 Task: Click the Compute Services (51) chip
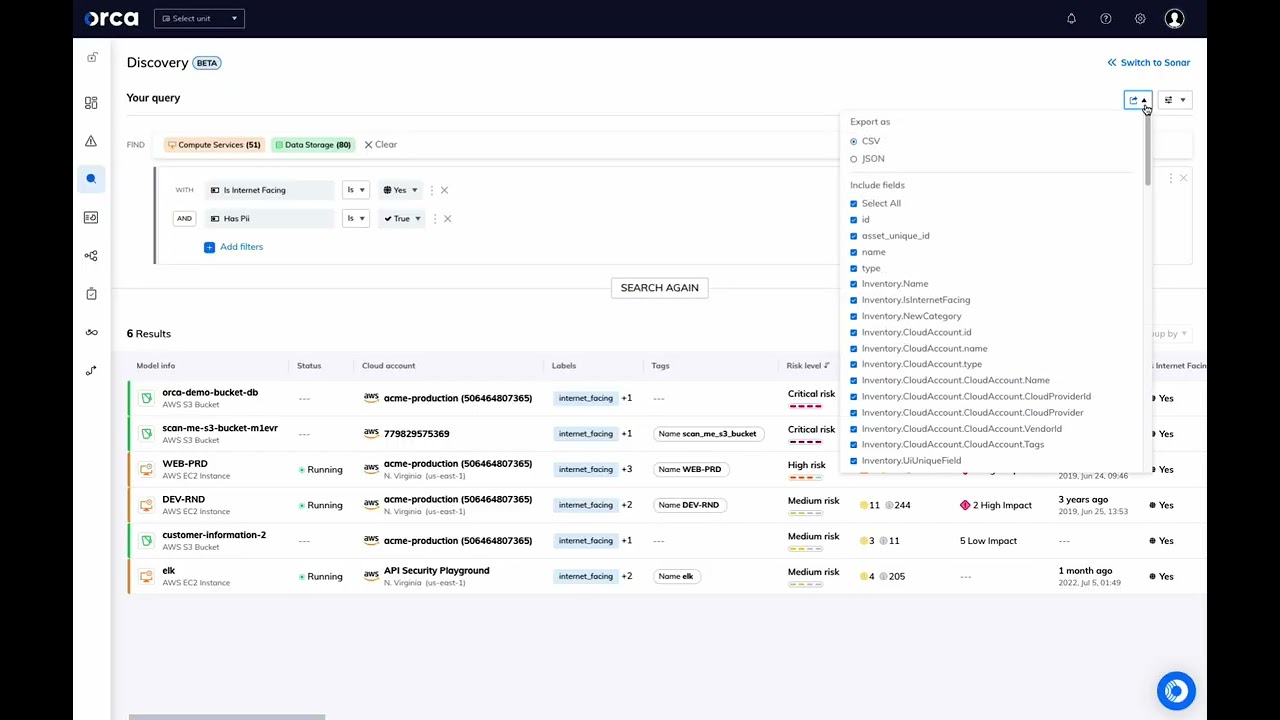(215, 145)
